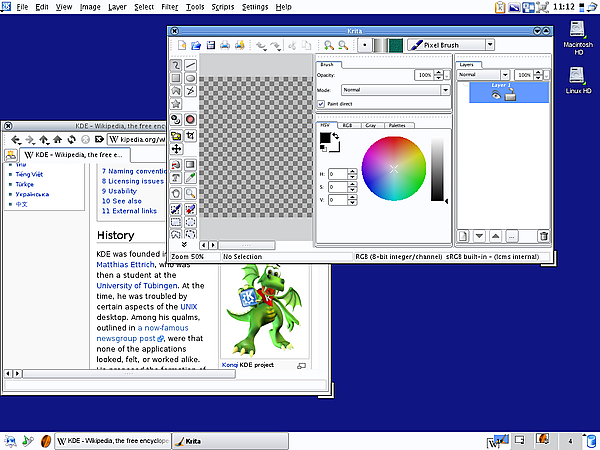Toggle Layer 1 visibility eye icon
600x450 pixels.
click(496, 97)
